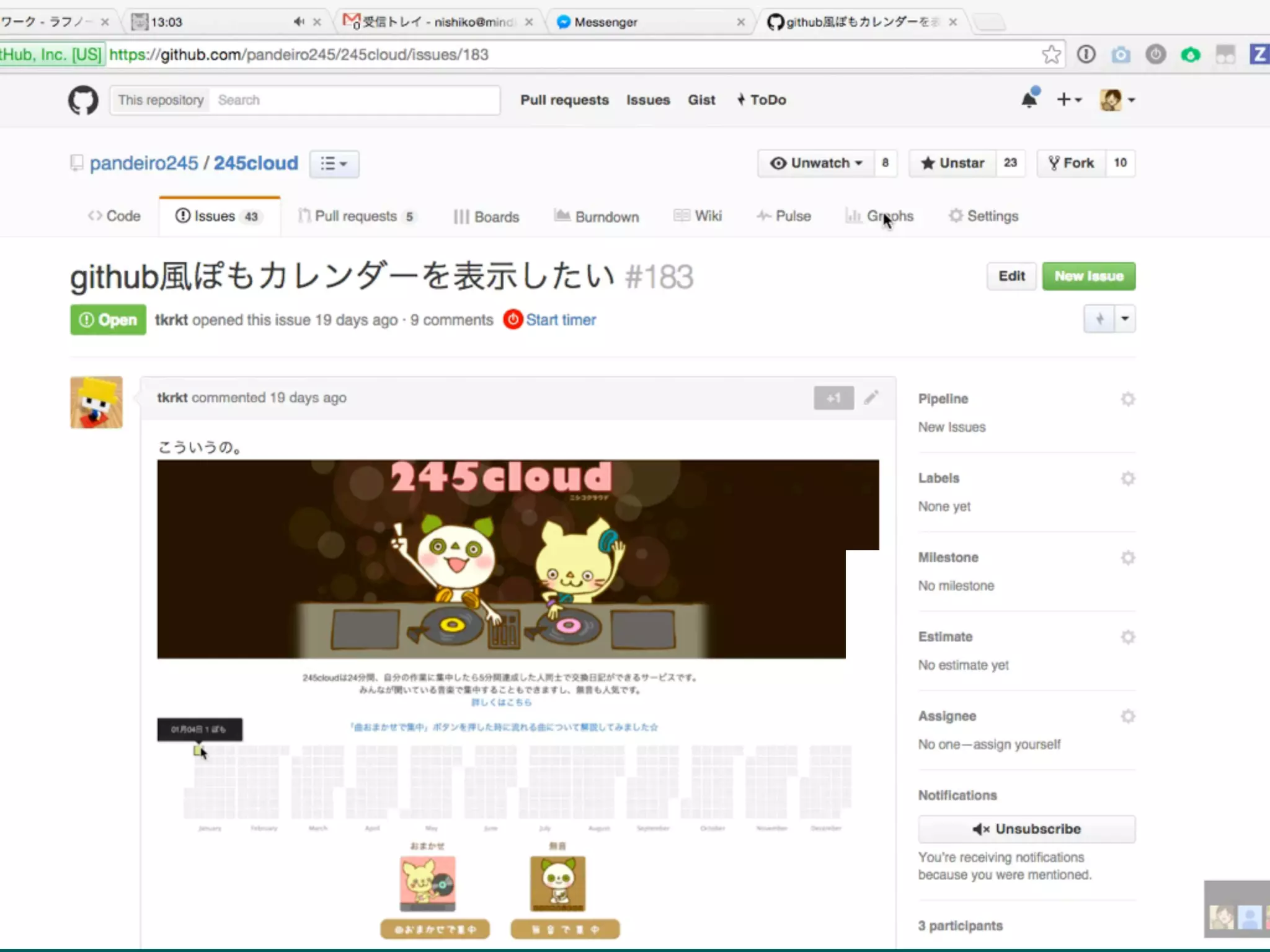Click the Labels gear icon
This screenshot has height=952, width=1270.
(x=1127, y=478)
